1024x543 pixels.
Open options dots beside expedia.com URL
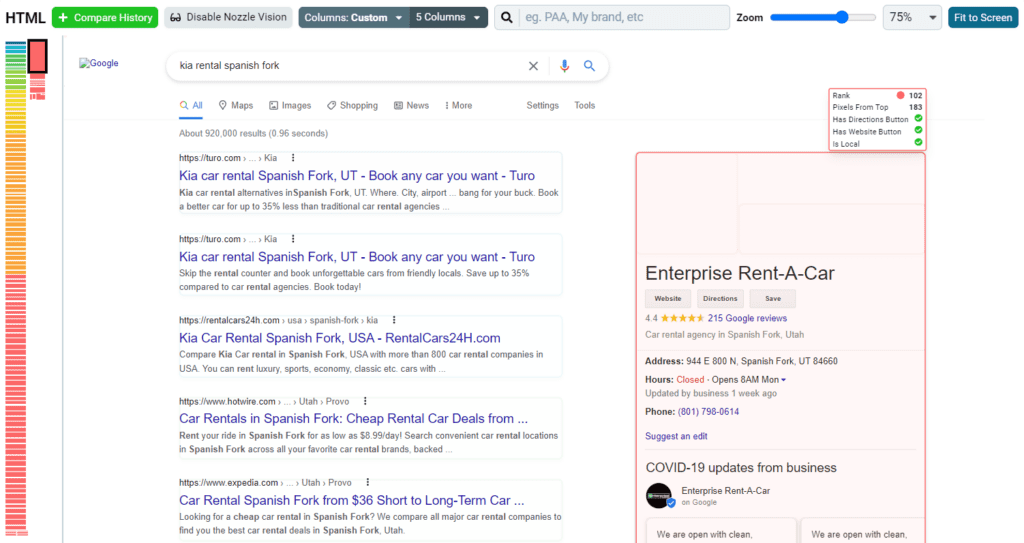point(368,482)
